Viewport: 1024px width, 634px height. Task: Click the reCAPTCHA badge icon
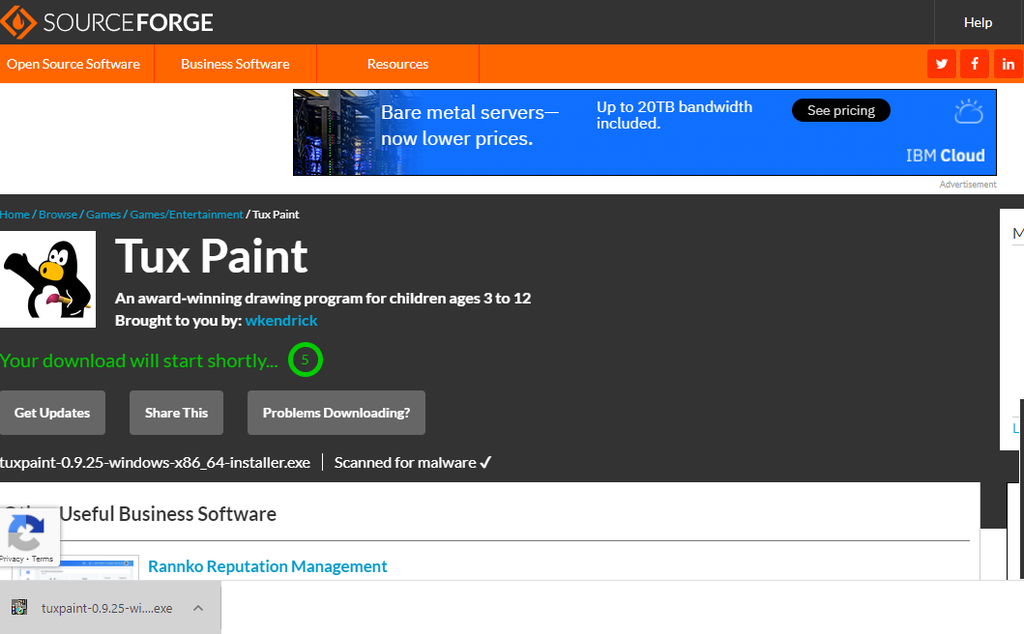[x=26, y=533]
